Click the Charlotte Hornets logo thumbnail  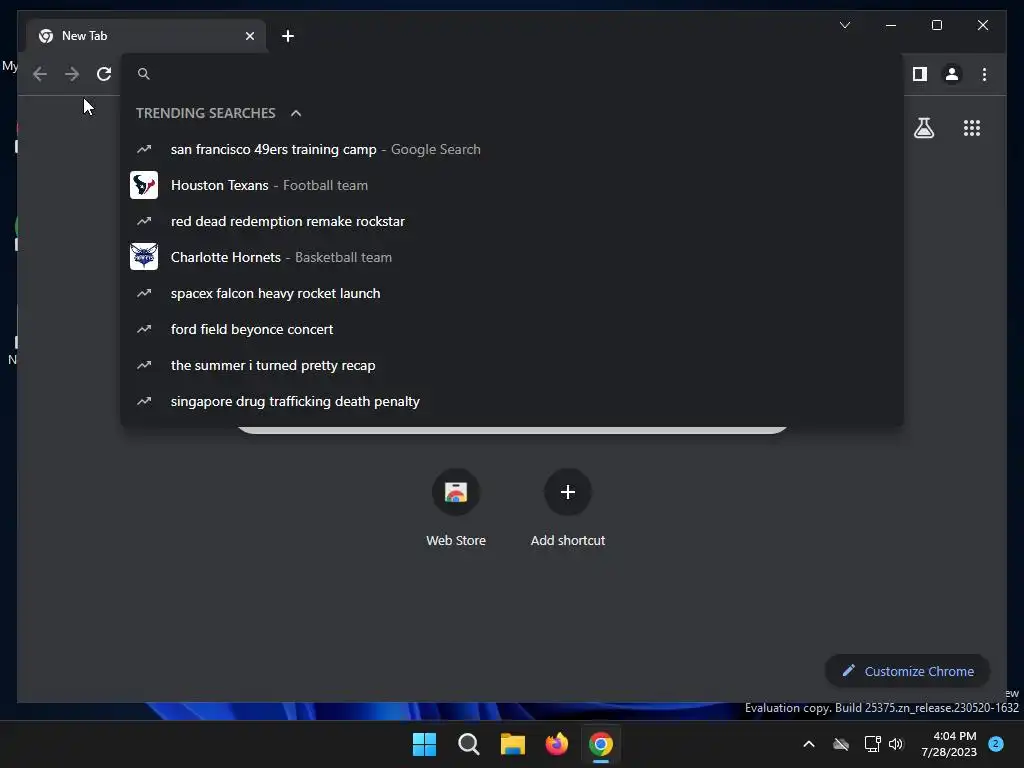(144, 257)
